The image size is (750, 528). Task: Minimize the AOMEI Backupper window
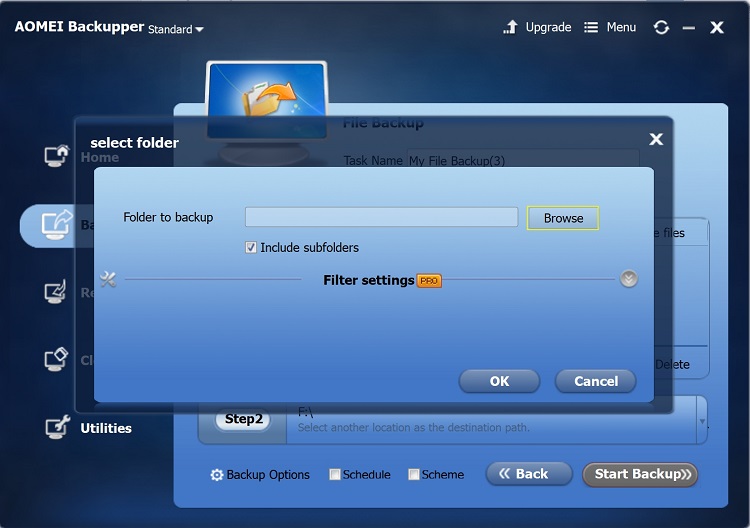pyautogui.click(x=689, y=28)
